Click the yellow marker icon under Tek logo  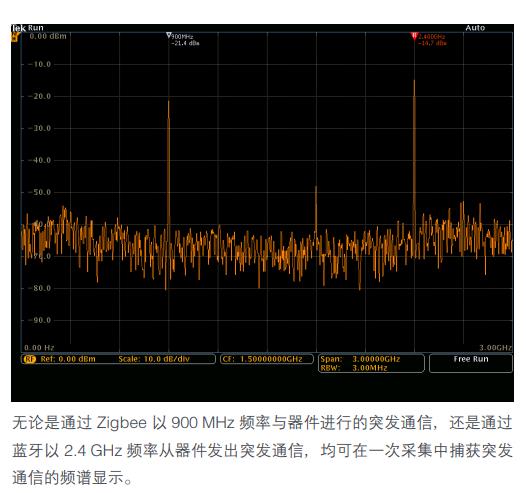tap(15, 37)
